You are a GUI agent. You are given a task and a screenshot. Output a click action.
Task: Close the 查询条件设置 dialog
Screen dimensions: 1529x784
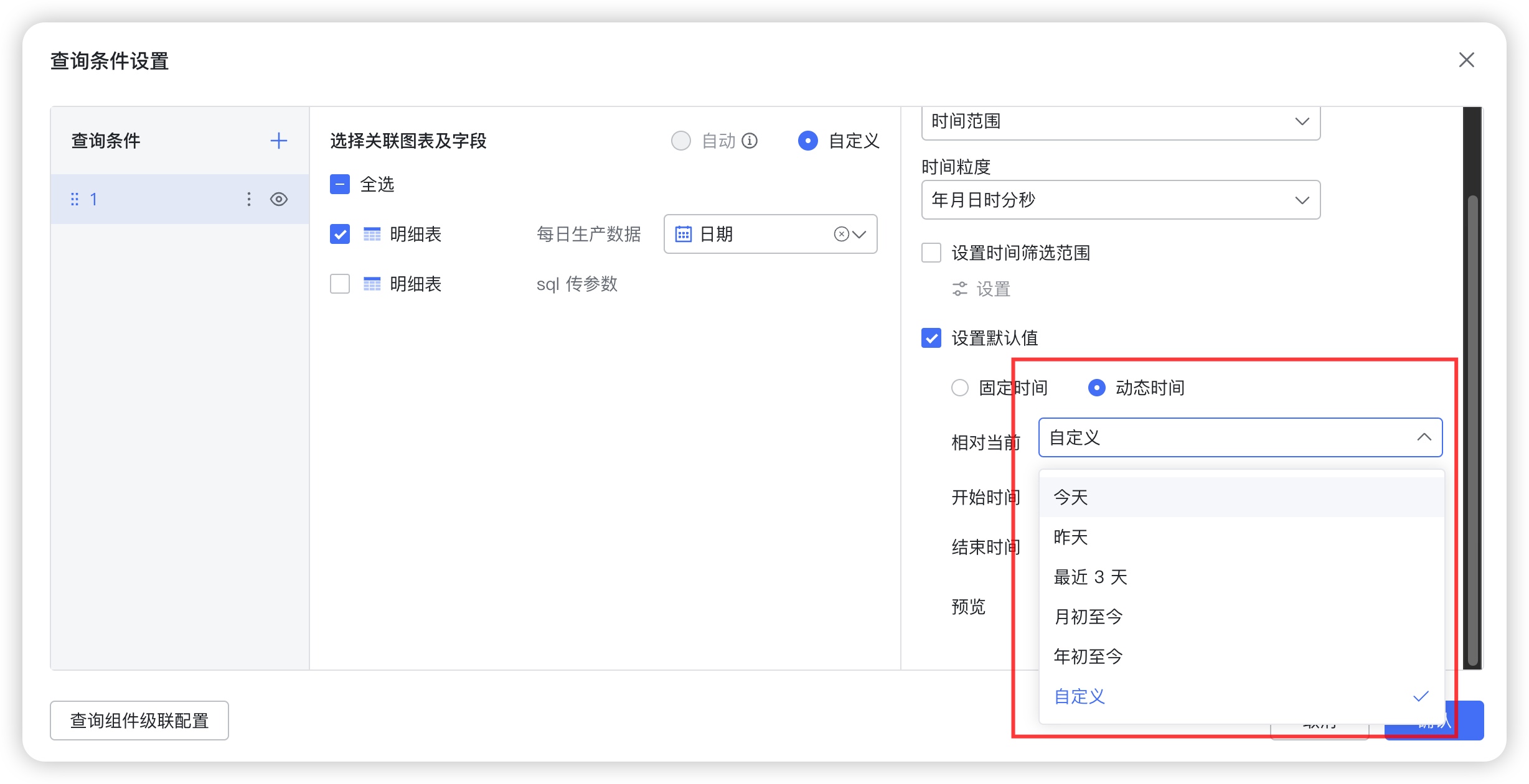point(1467,60)
